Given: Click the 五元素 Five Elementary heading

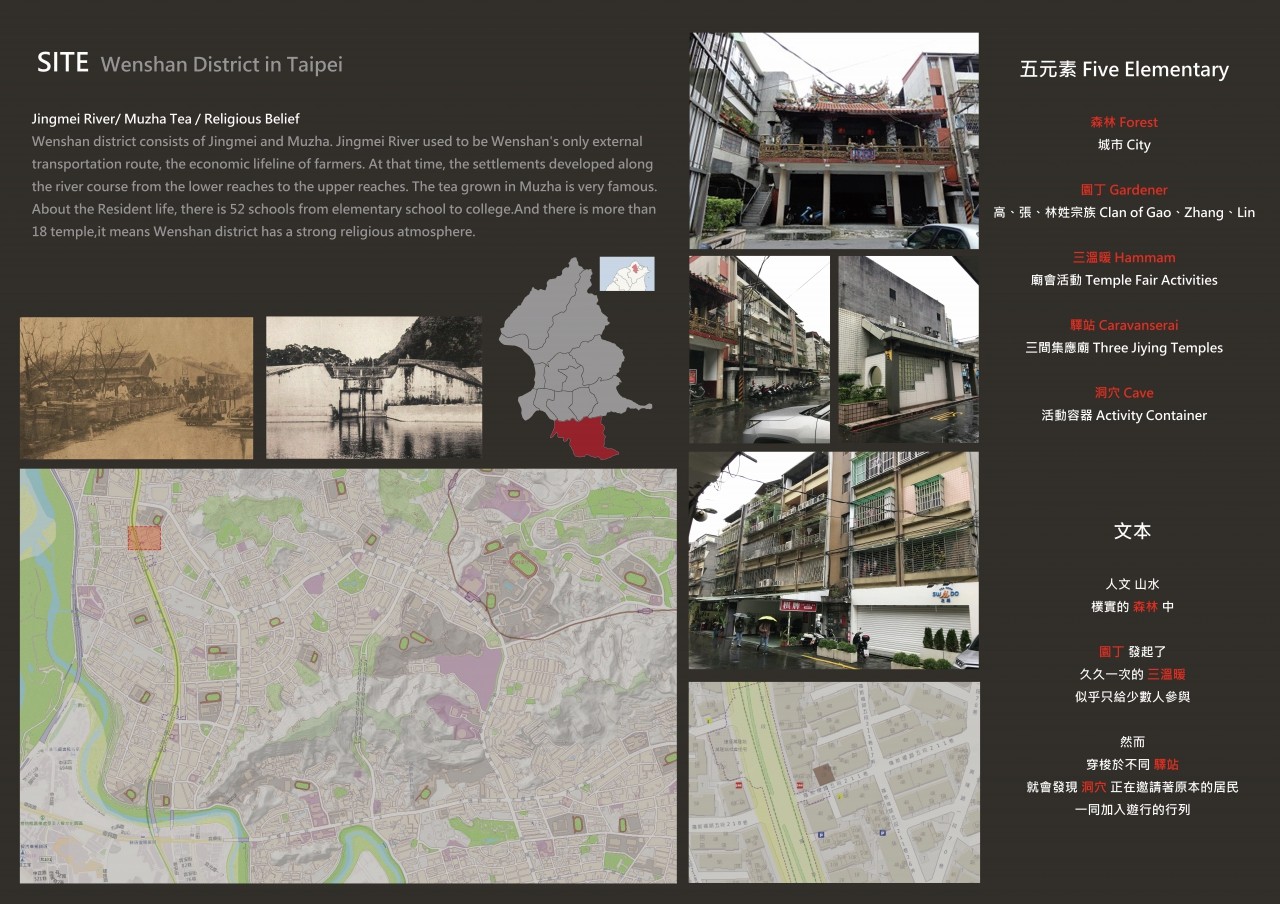Looking at the screenshot, I should (1124, 70).
